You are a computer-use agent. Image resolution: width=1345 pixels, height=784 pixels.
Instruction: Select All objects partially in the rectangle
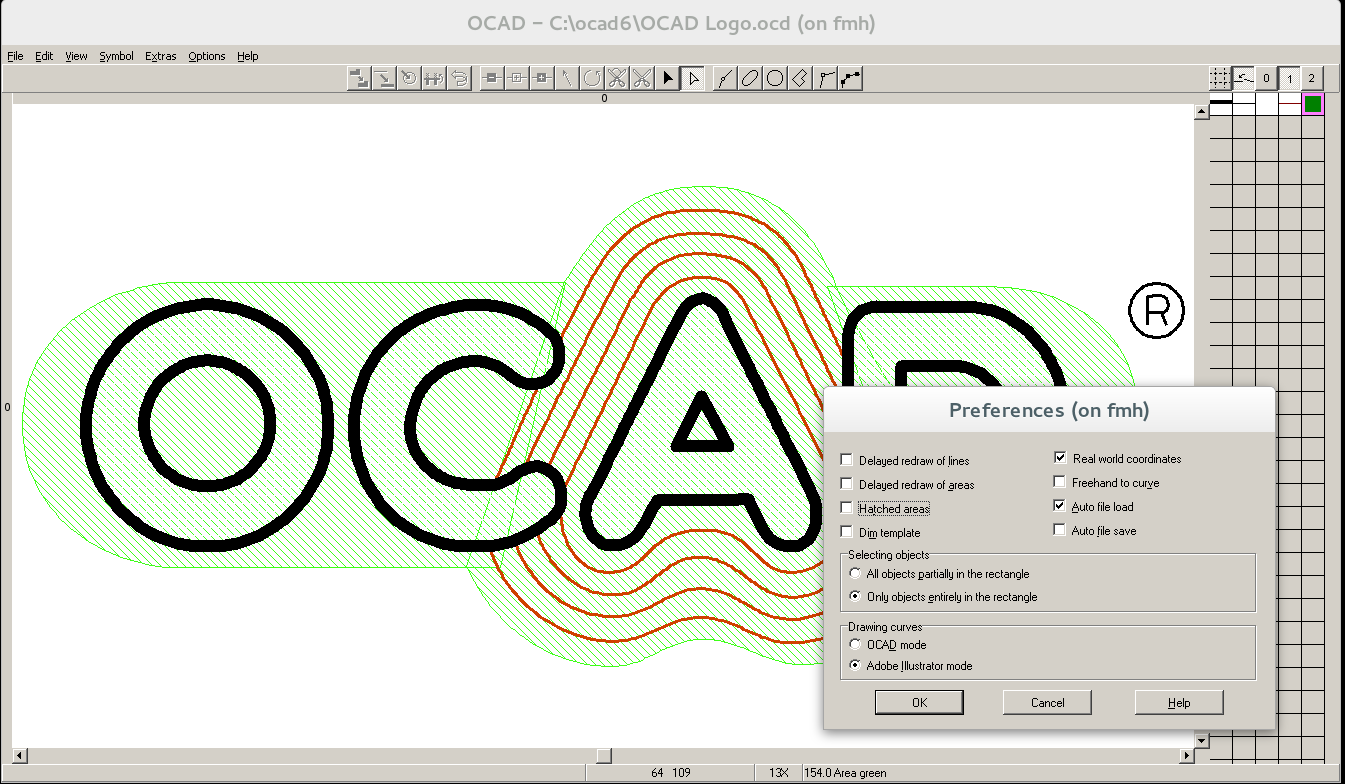coord(855,574)
